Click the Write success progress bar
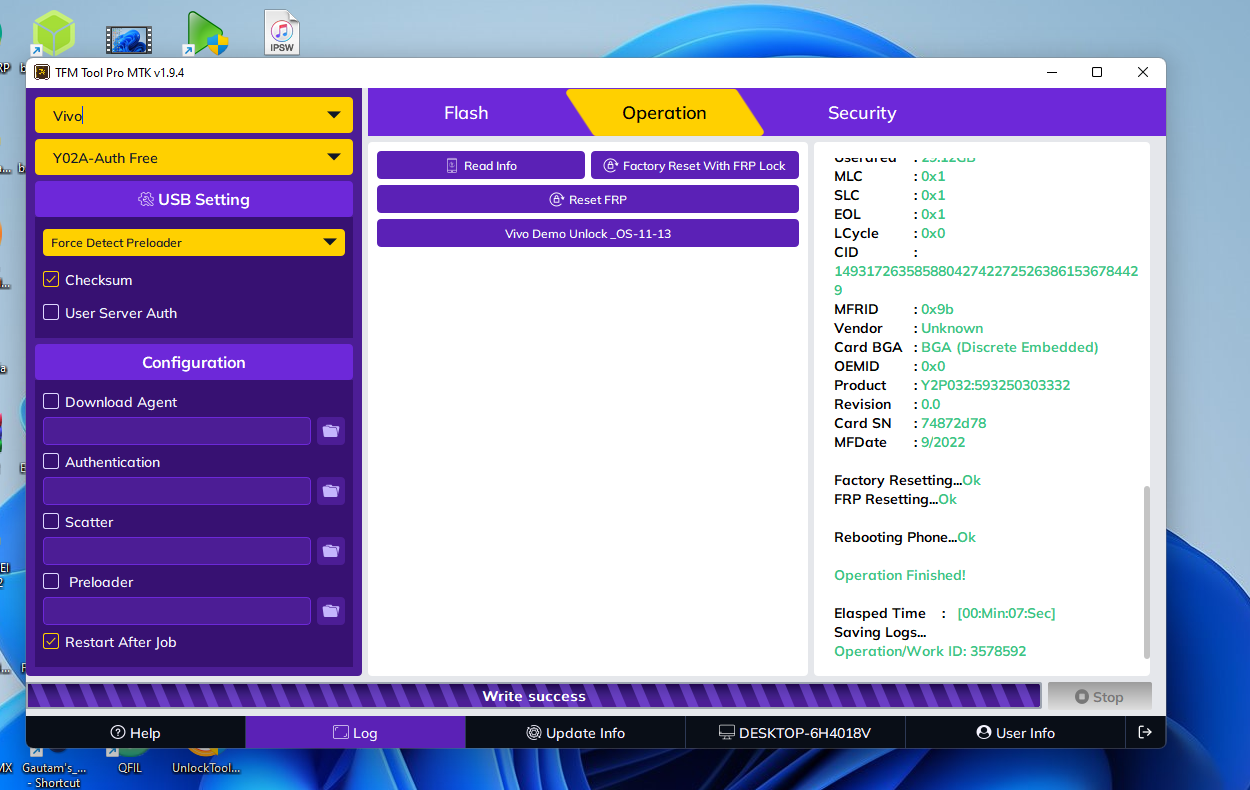 (534, 696)
